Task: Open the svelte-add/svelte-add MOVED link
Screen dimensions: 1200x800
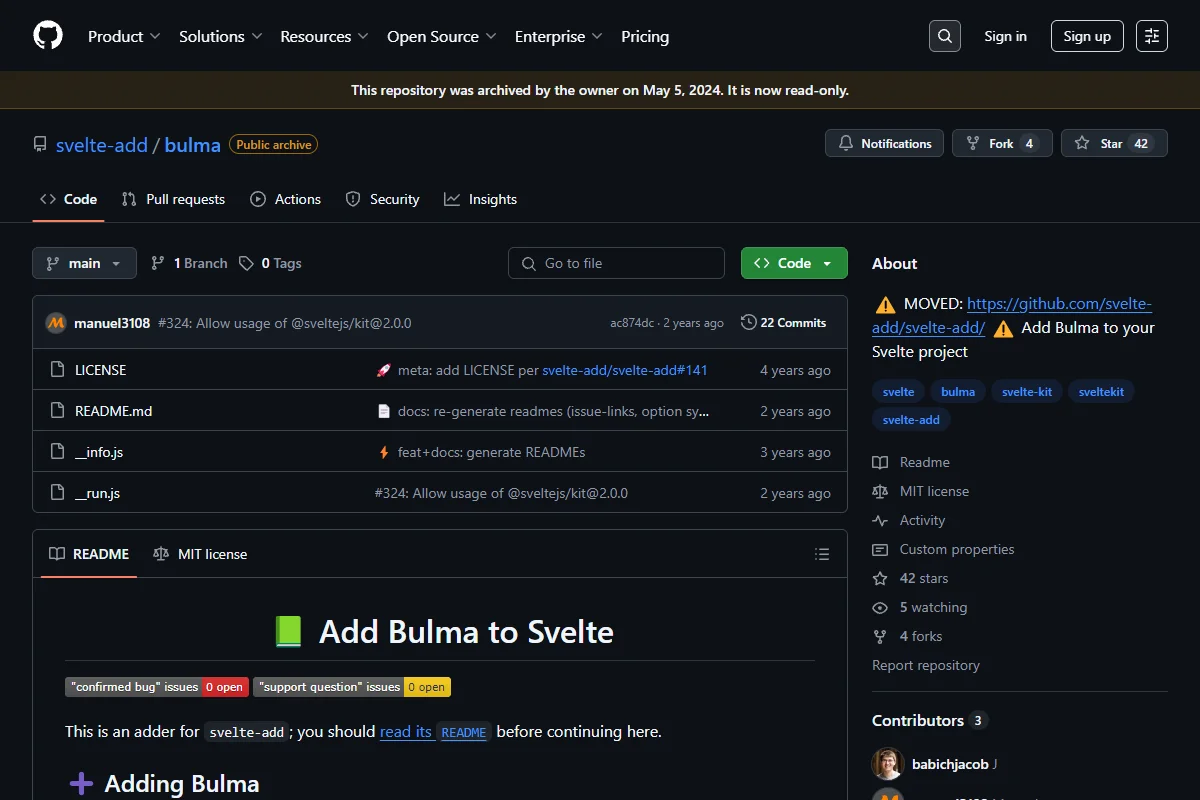Action: (x=1012, y=315)
